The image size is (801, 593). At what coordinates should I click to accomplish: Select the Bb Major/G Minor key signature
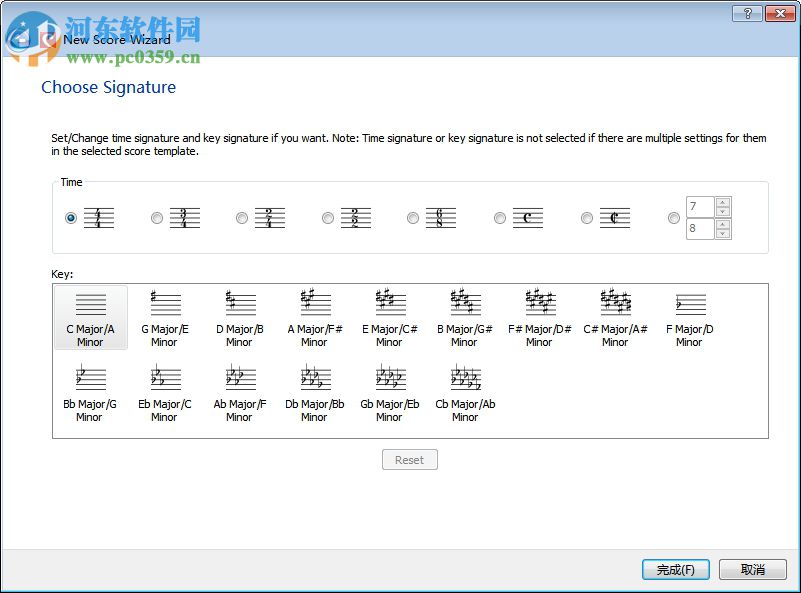pyautogui.click(x=90, y=390)
